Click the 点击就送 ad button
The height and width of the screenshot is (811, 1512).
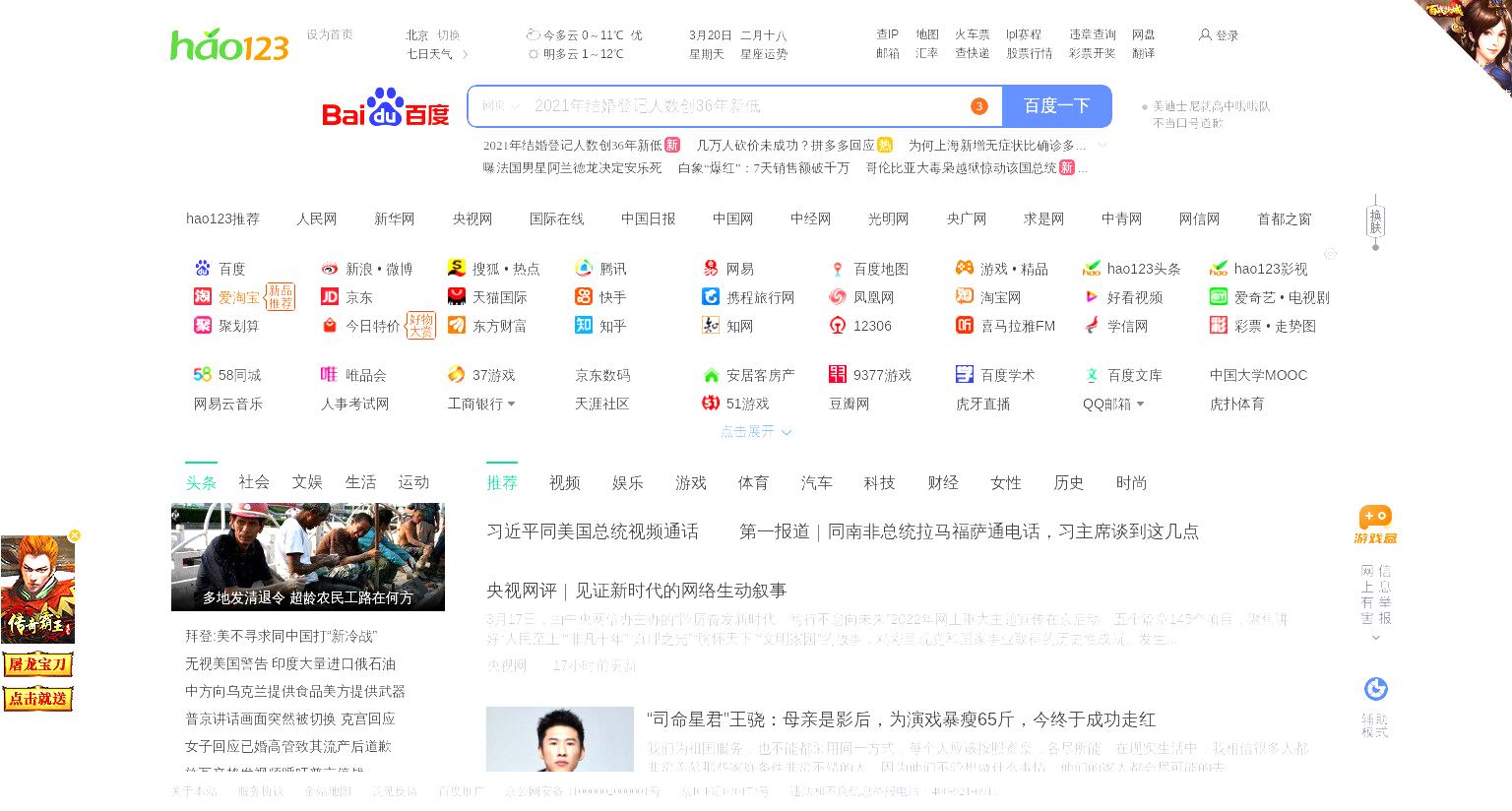(37, 699)
